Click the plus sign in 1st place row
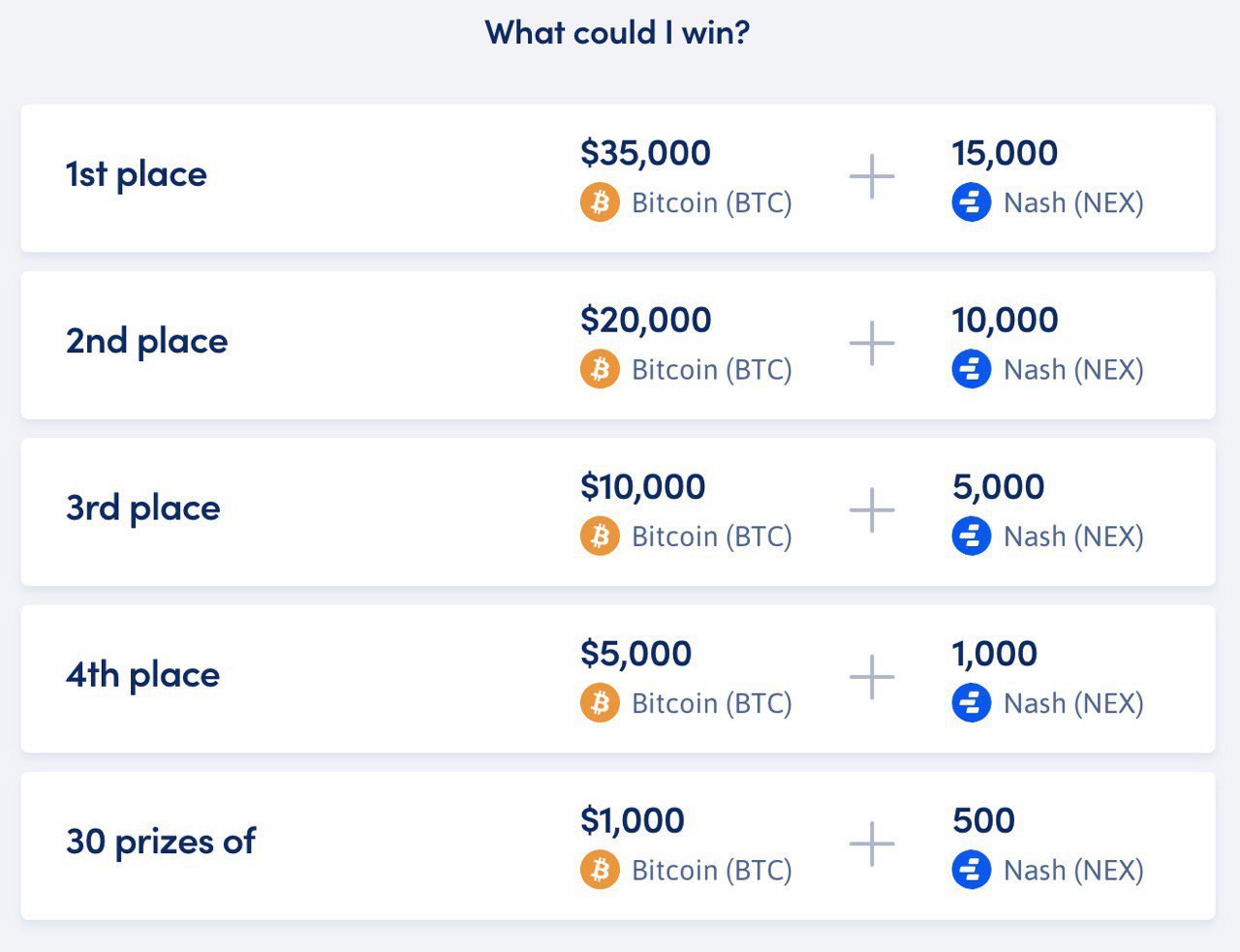 872,176
